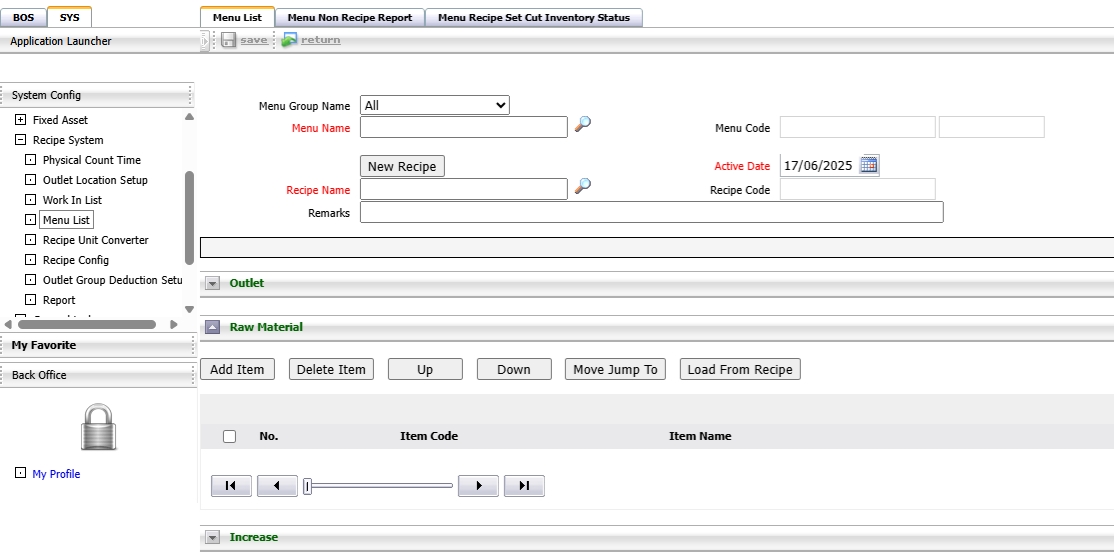Expand the Fixed Asset tree node

[20, 120]
